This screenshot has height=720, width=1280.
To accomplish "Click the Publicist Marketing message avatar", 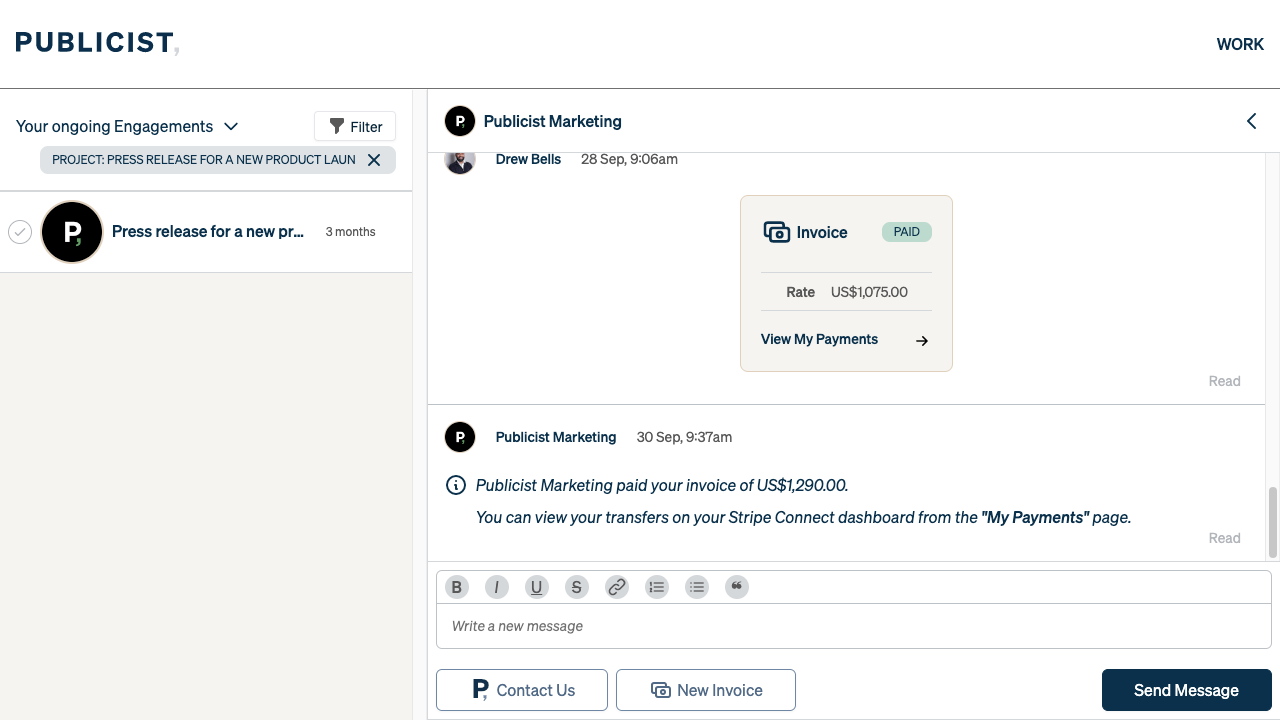I will pos(460,437).
